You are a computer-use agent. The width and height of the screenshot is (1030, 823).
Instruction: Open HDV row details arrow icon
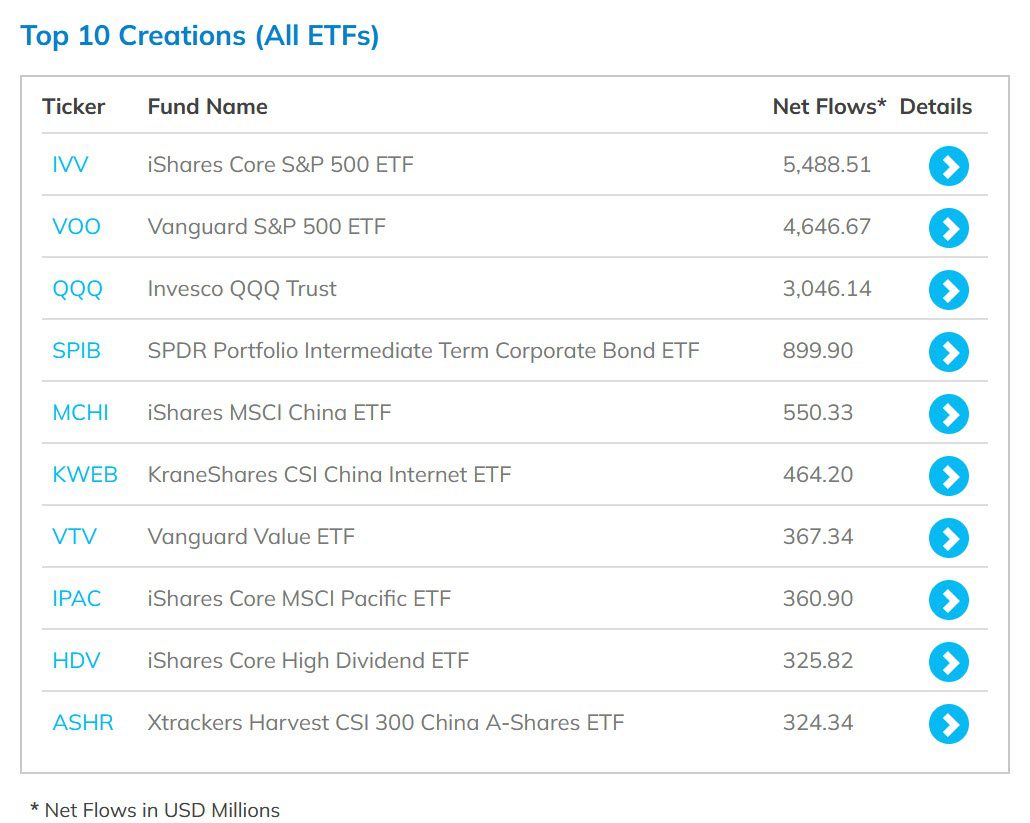point(948,661)
